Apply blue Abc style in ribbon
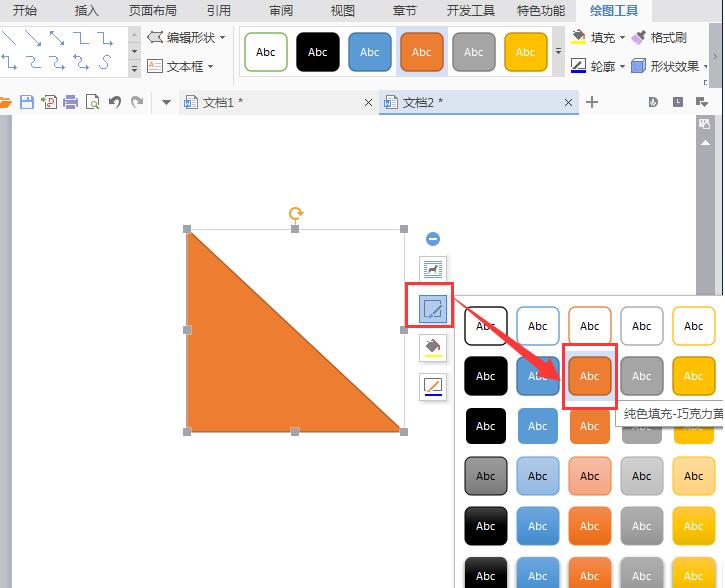 pos(370,52)
